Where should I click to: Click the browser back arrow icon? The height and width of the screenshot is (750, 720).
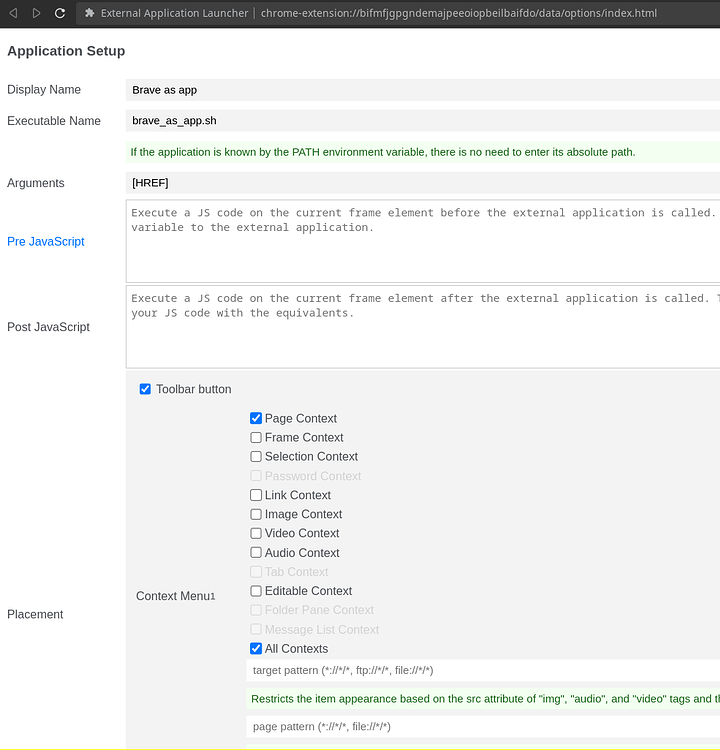point(13,13)
